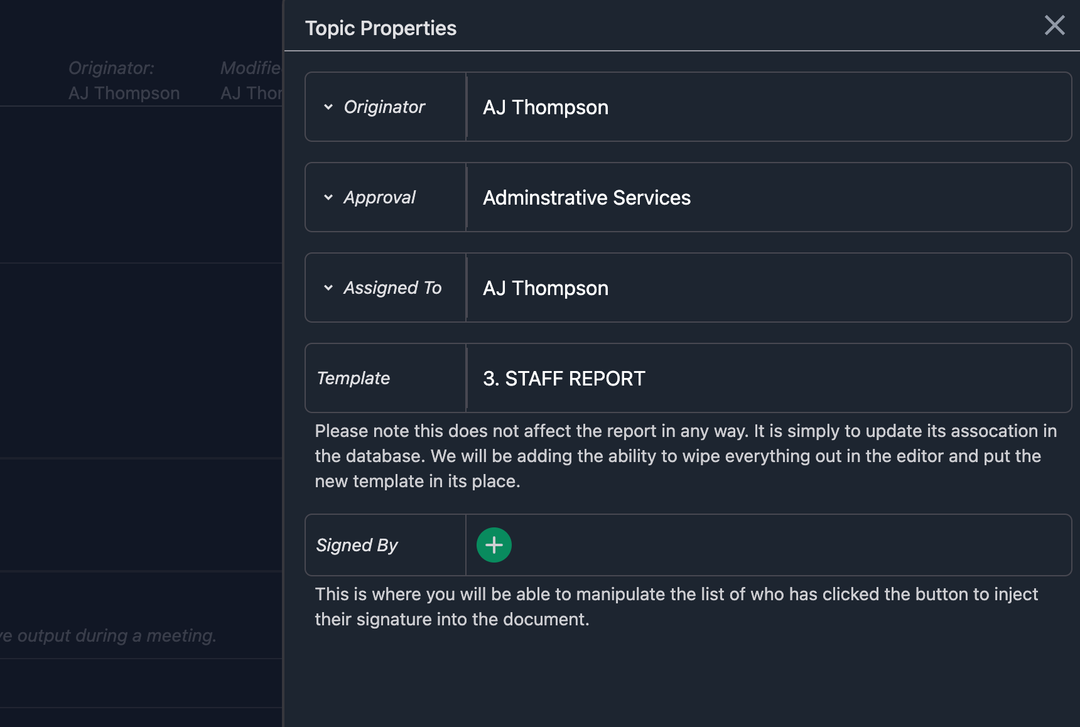1080x727 pixels.
Task: Click the background Originator AJ Thompson text
Action: tap(124, 93)
